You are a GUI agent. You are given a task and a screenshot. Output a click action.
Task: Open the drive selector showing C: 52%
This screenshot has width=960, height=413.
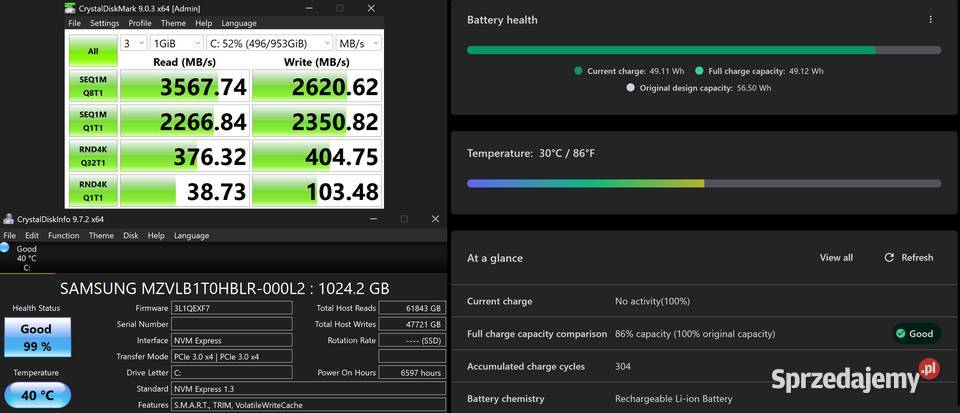(x=269, y=43)
